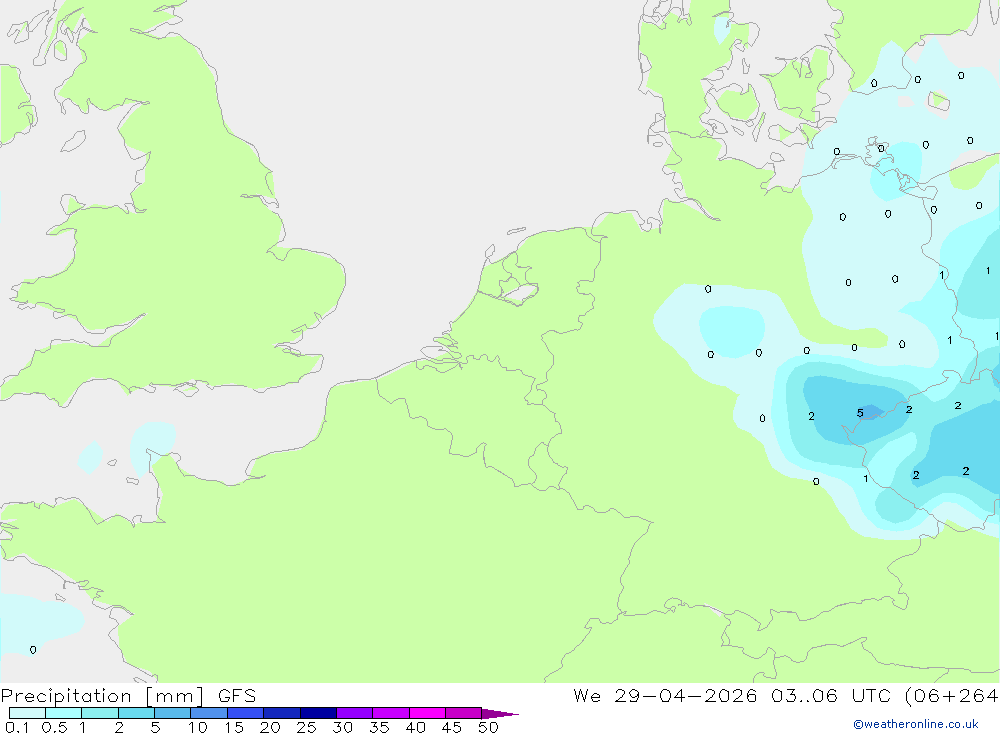Click the legend label 35
This screenshot has width=1000, height=733.
tap(379, 727)
